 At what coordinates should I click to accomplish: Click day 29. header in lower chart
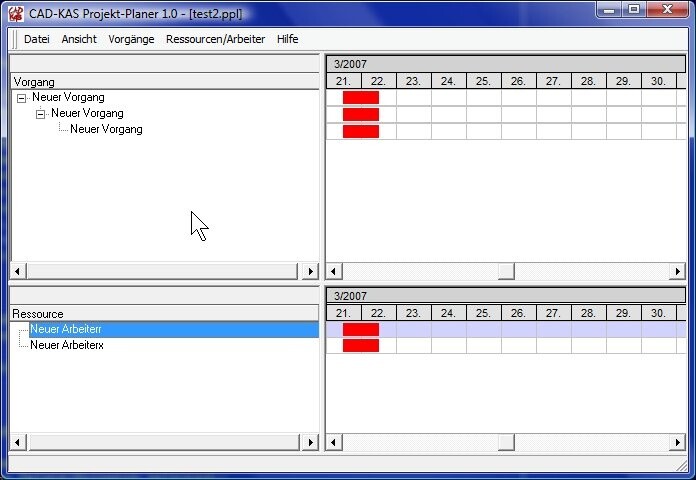[624, 313]
